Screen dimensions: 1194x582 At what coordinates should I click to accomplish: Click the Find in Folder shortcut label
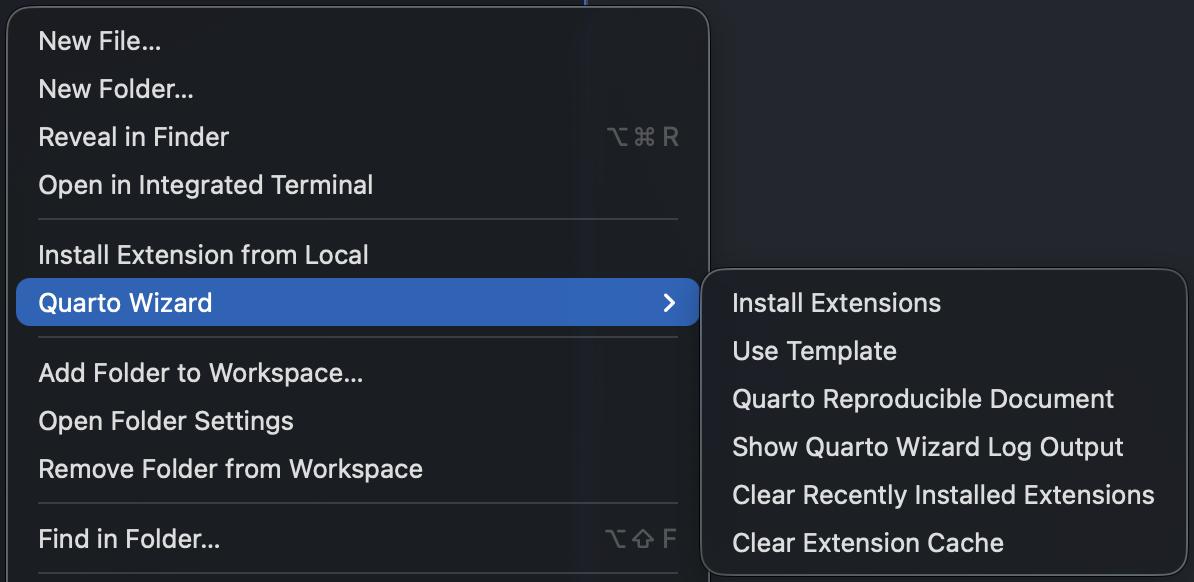[x=643, y=539]
